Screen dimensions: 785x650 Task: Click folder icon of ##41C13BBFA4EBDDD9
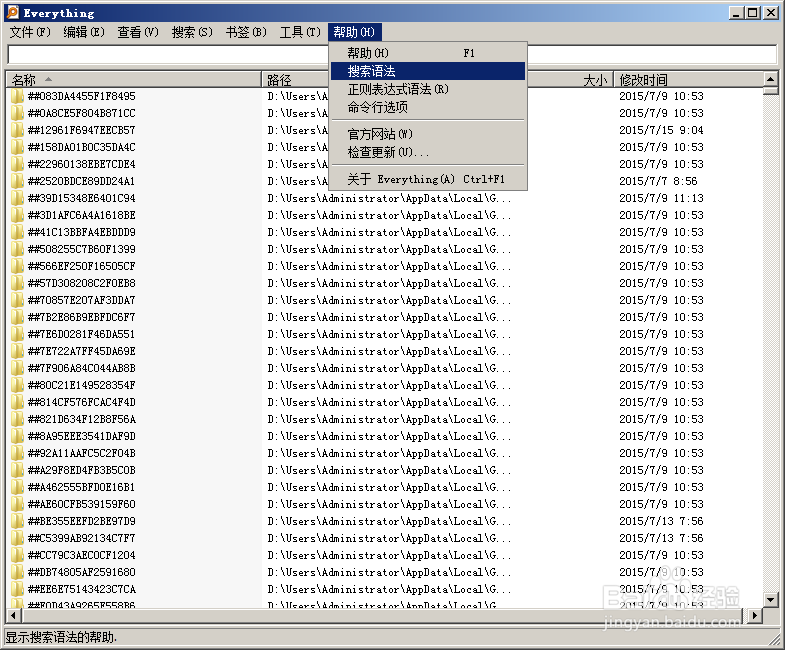pyautogui.click(x=17, y=232)
